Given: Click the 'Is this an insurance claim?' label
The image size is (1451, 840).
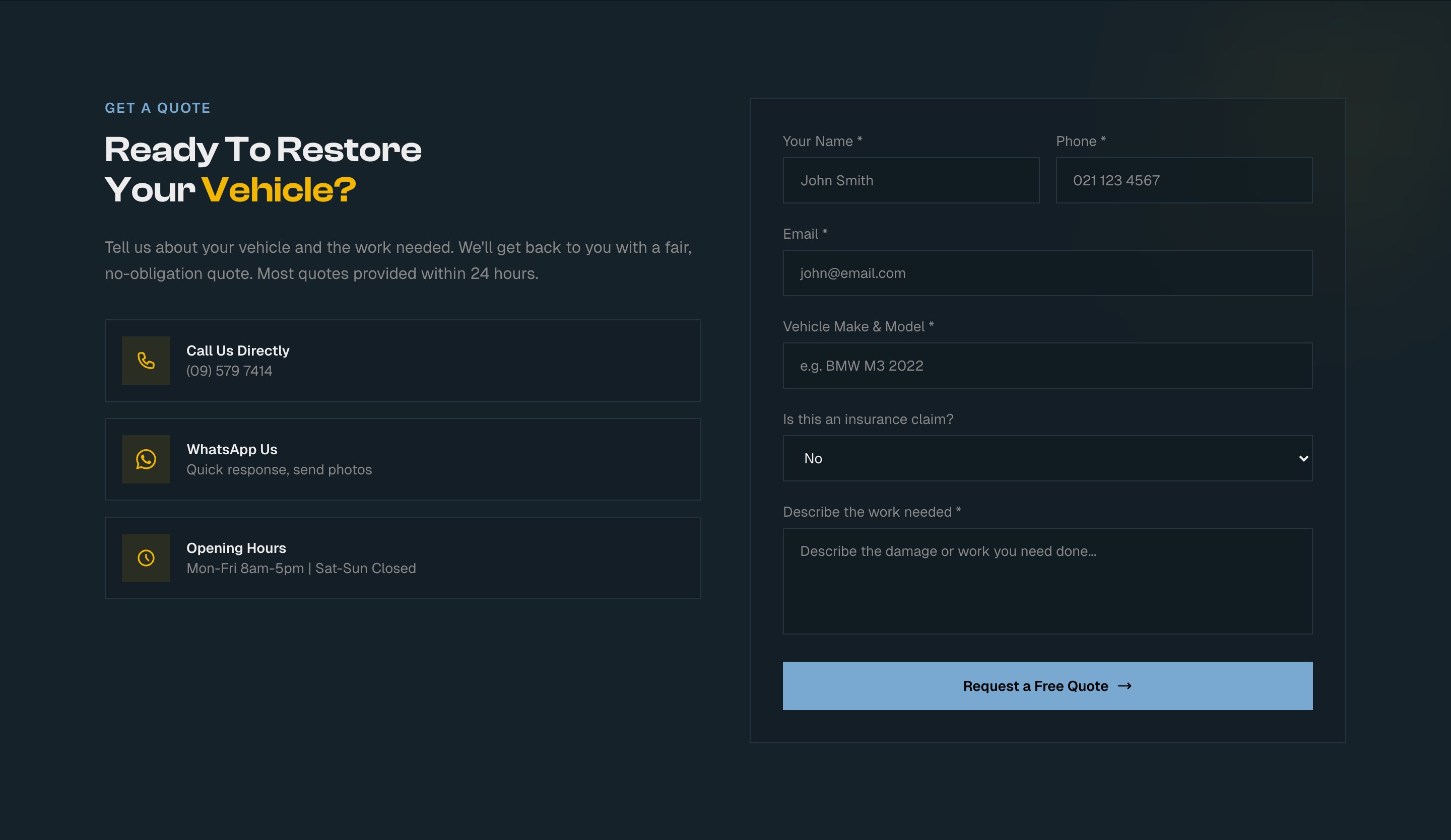Looking at the screenshot, I should point(868,419).
